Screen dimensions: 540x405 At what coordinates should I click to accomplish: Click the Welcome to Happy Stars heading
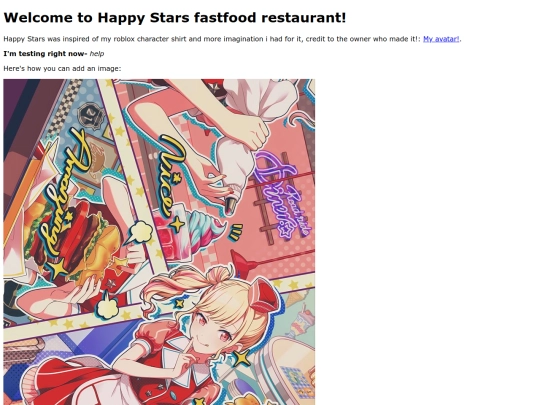pyautogui.click(x=175, y=18)
